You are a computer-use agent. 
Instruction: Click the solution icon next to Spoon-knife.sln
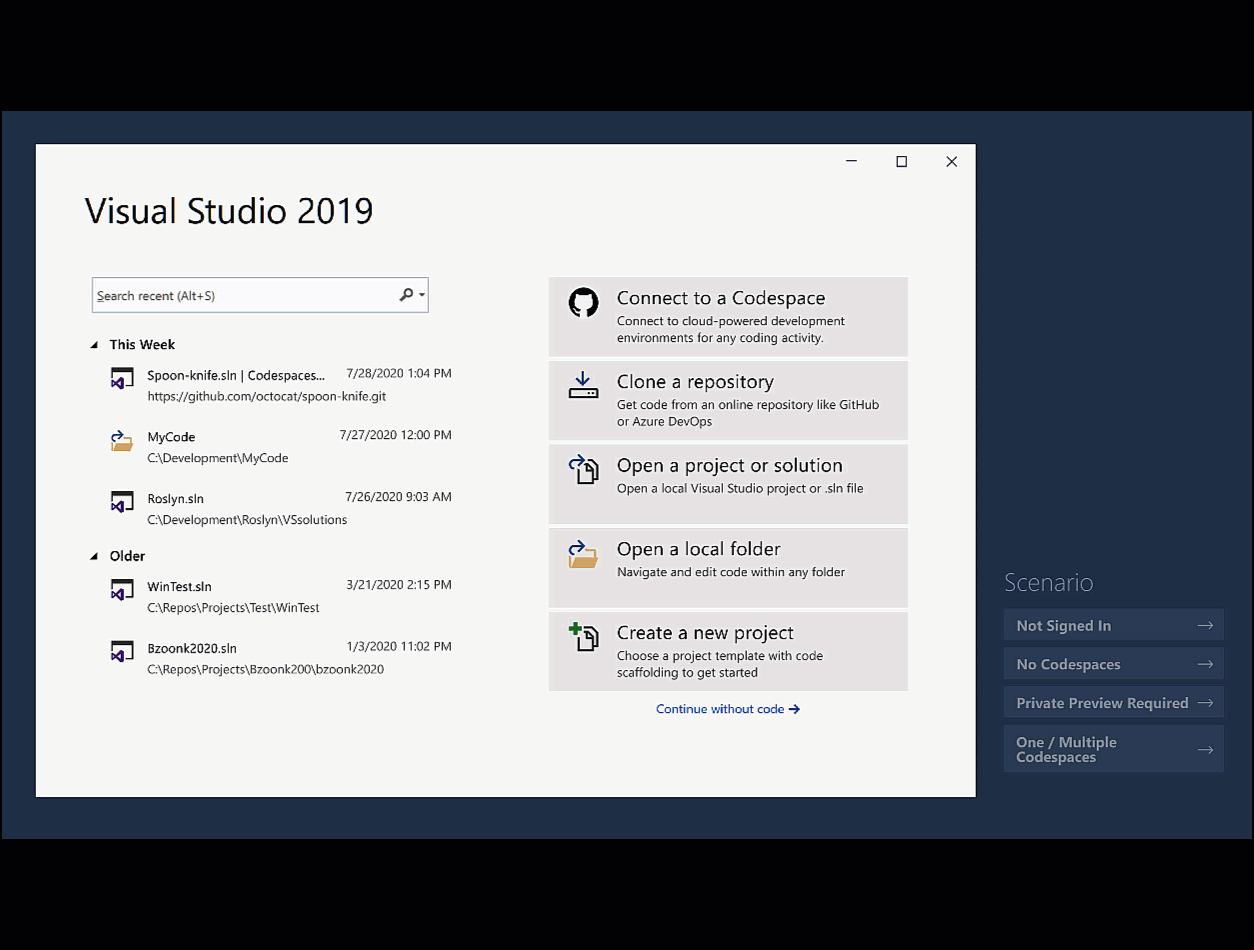[x=122, y=379]
